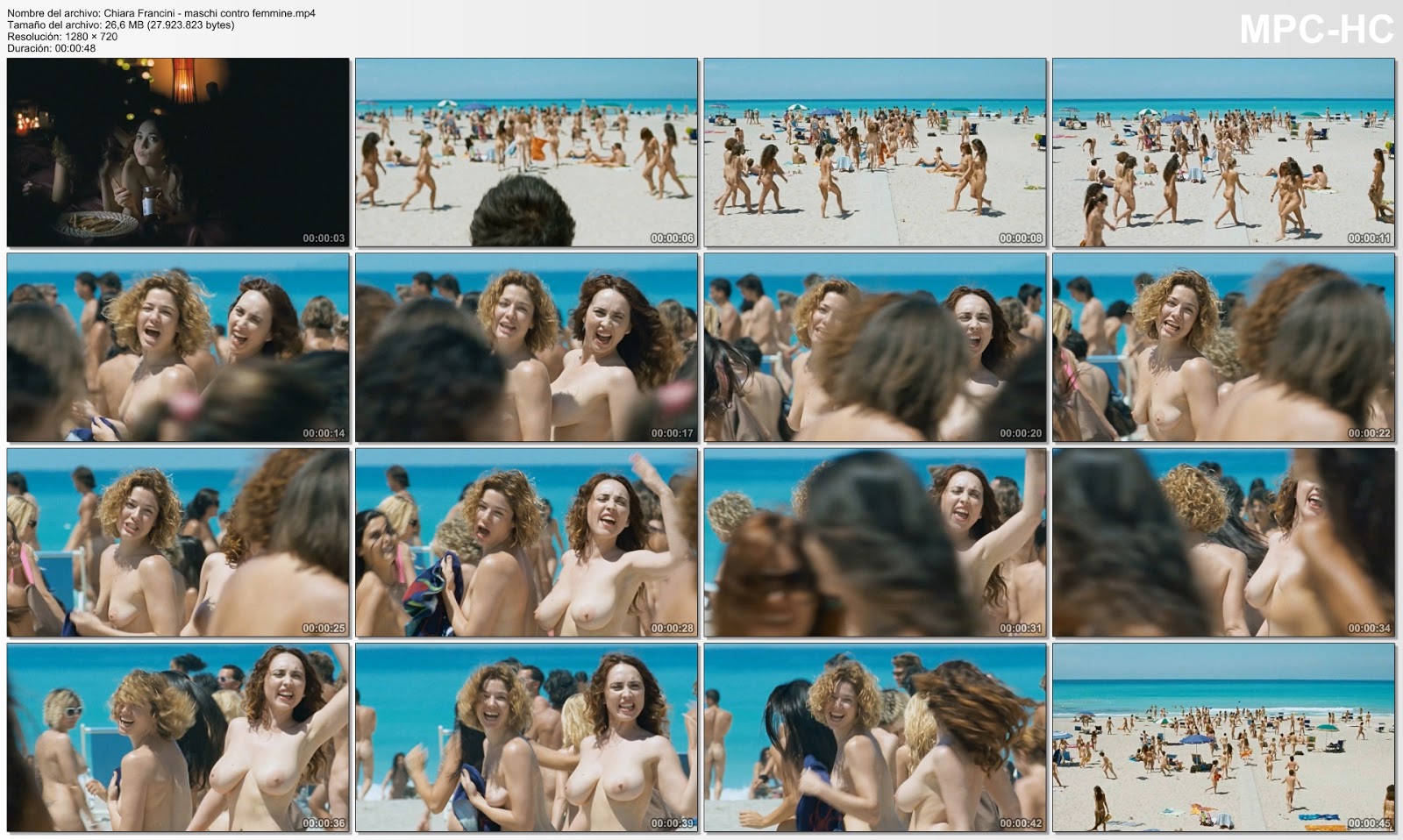
Task: Select the thumbnail stamped 00:00:28
Action: (526, 543)
